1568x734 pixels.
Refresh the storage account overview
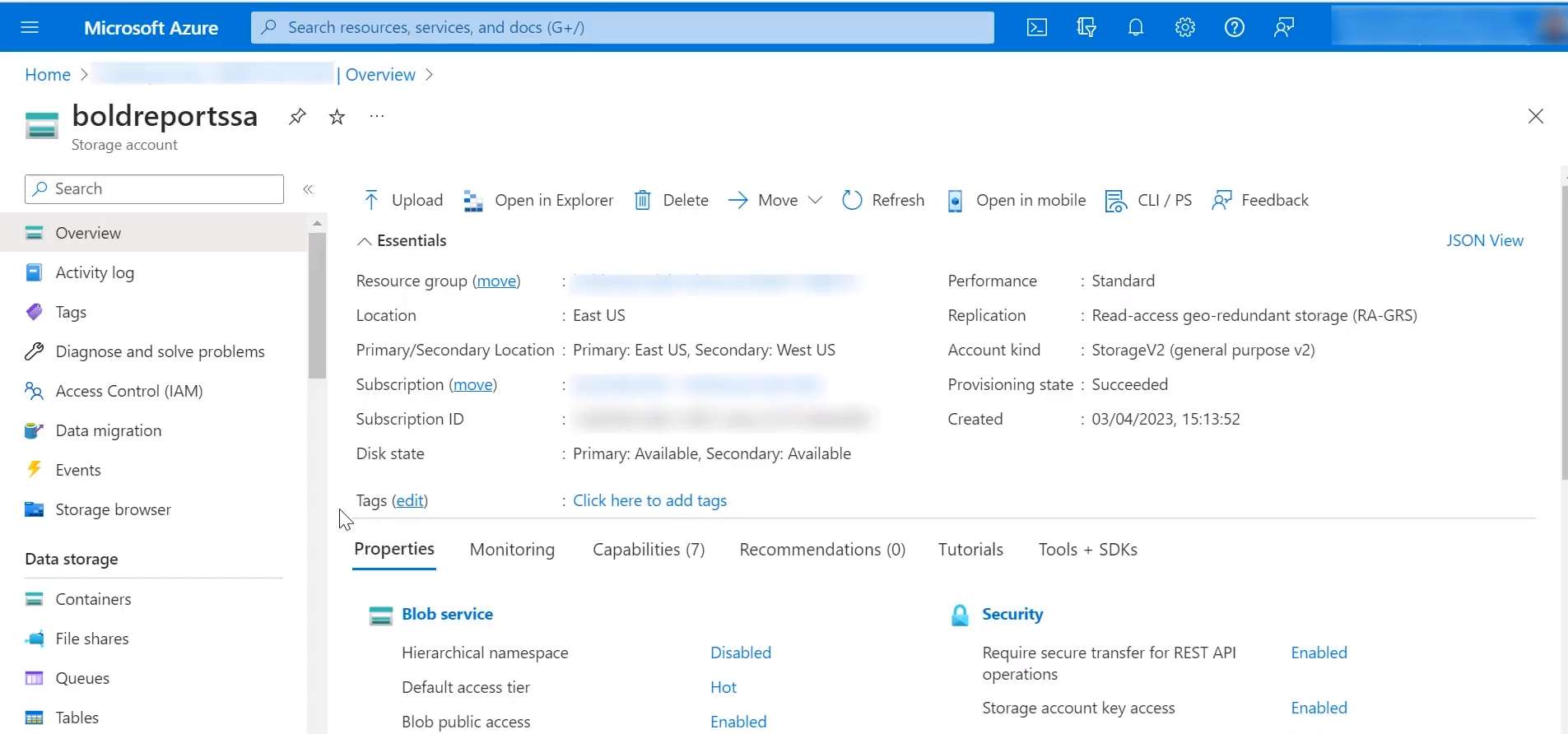point(883,200)
